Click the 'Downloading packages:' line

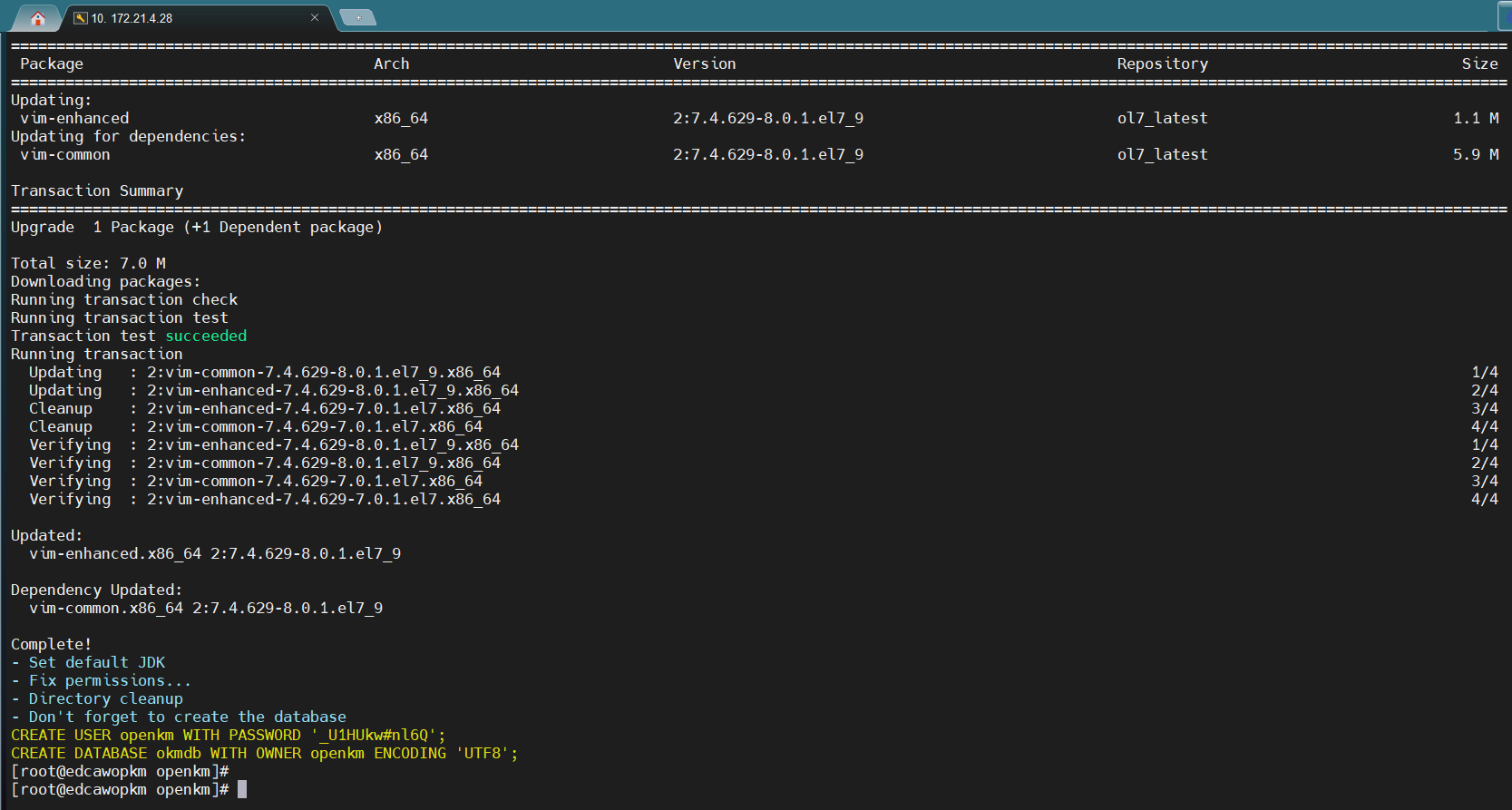click(x=106, y=281)
